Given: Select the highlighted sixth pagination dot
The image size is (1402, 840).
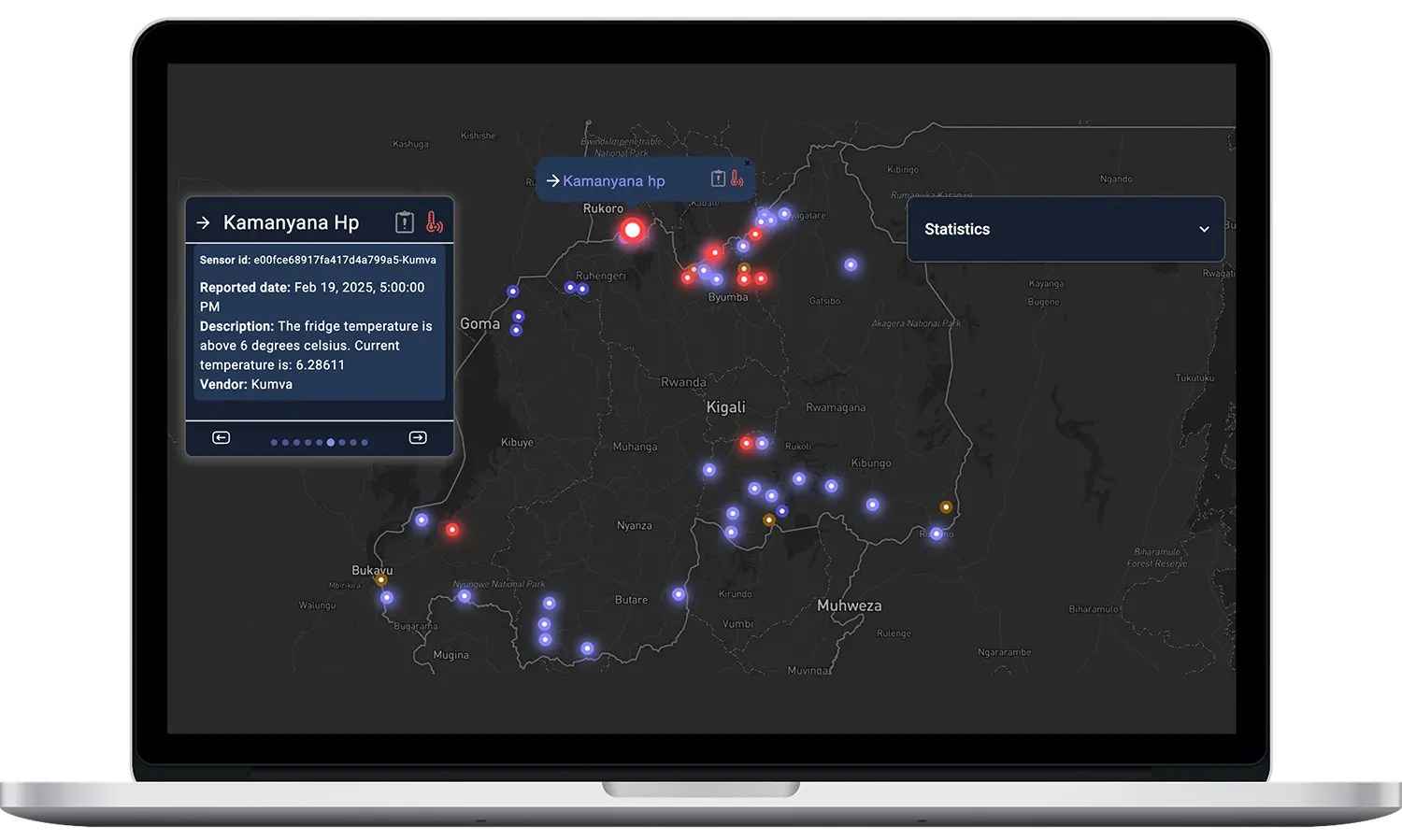Looking at the screenshot, I should pos(331,442).
